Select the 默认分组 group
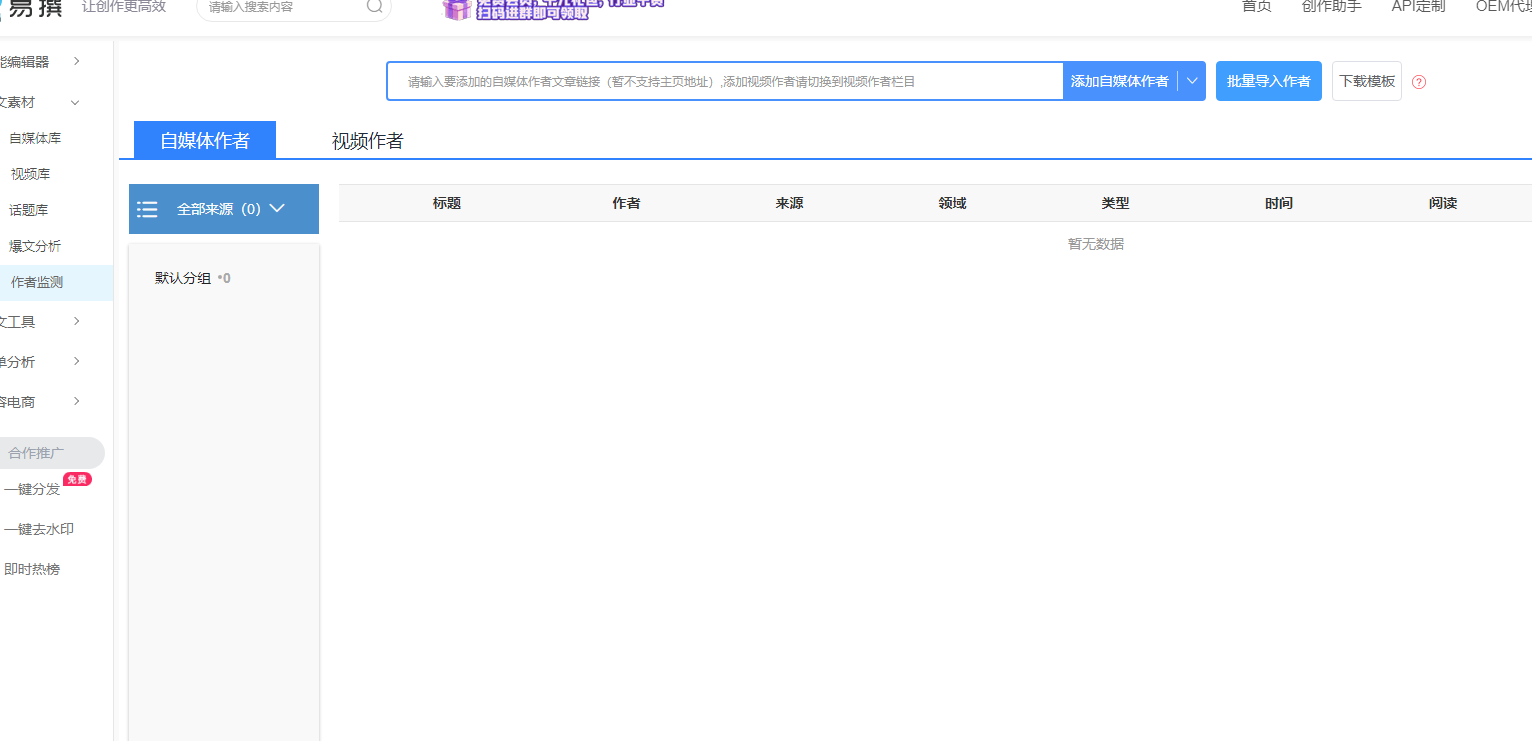Image resolution: width=1532 pixels, height=741 pixels. point(182,278)
